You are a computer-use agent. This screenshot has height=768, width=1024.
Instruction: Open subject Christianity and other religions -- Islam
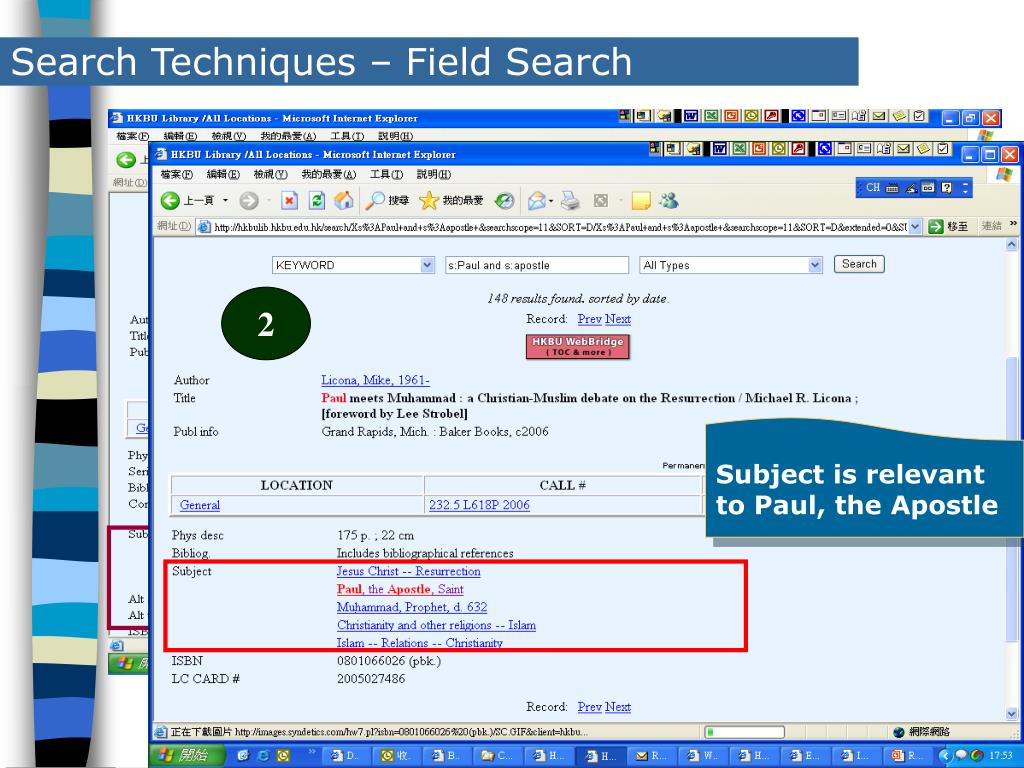[x=436, y=625]
